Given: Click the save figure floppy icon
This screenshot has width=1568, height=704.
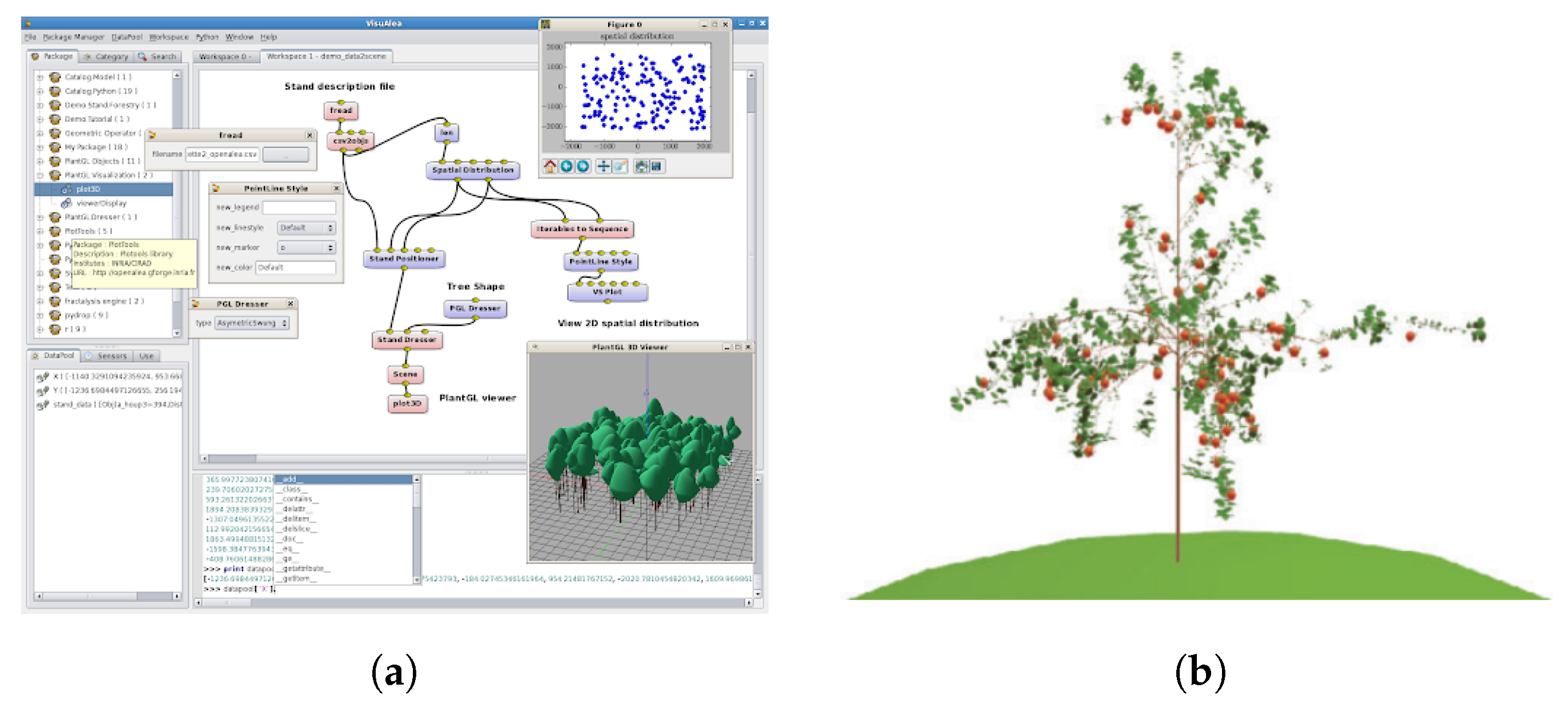Looking at the screenshot, I should 657,166.
